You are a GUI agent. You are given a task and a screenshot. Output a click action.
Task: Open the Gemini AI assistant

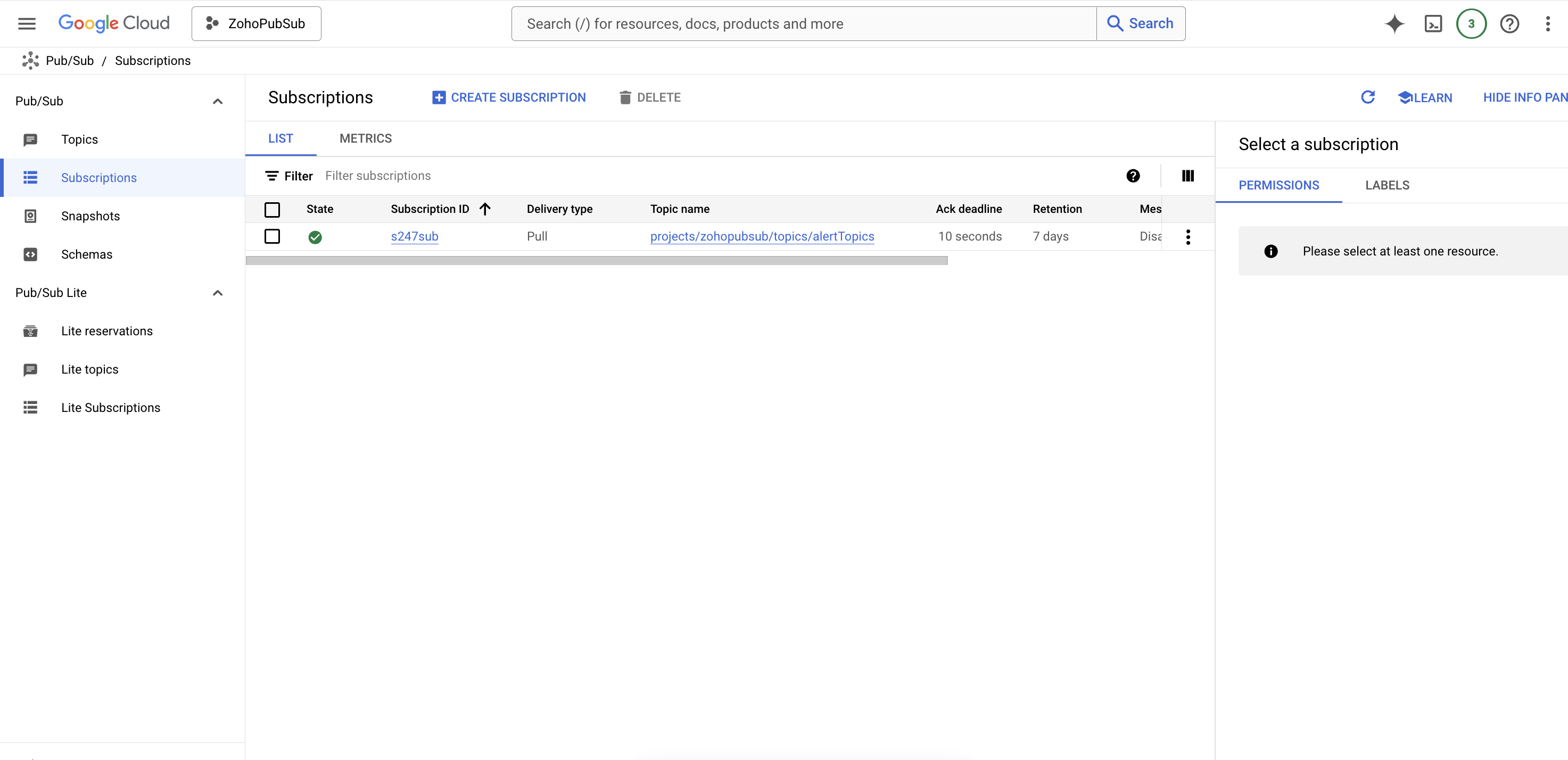(x=1394, y=23)
